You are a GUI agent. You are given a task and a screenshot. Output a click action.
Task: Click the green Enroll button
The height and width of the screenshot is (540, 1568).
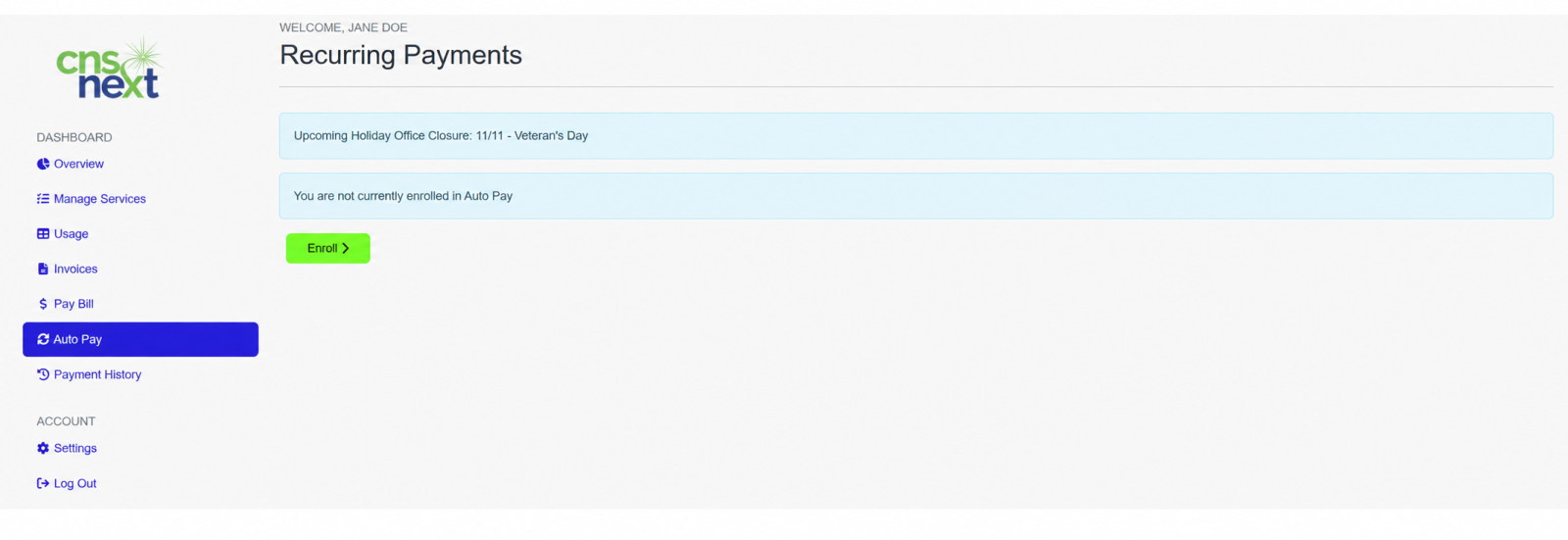(x=328, y=248)
